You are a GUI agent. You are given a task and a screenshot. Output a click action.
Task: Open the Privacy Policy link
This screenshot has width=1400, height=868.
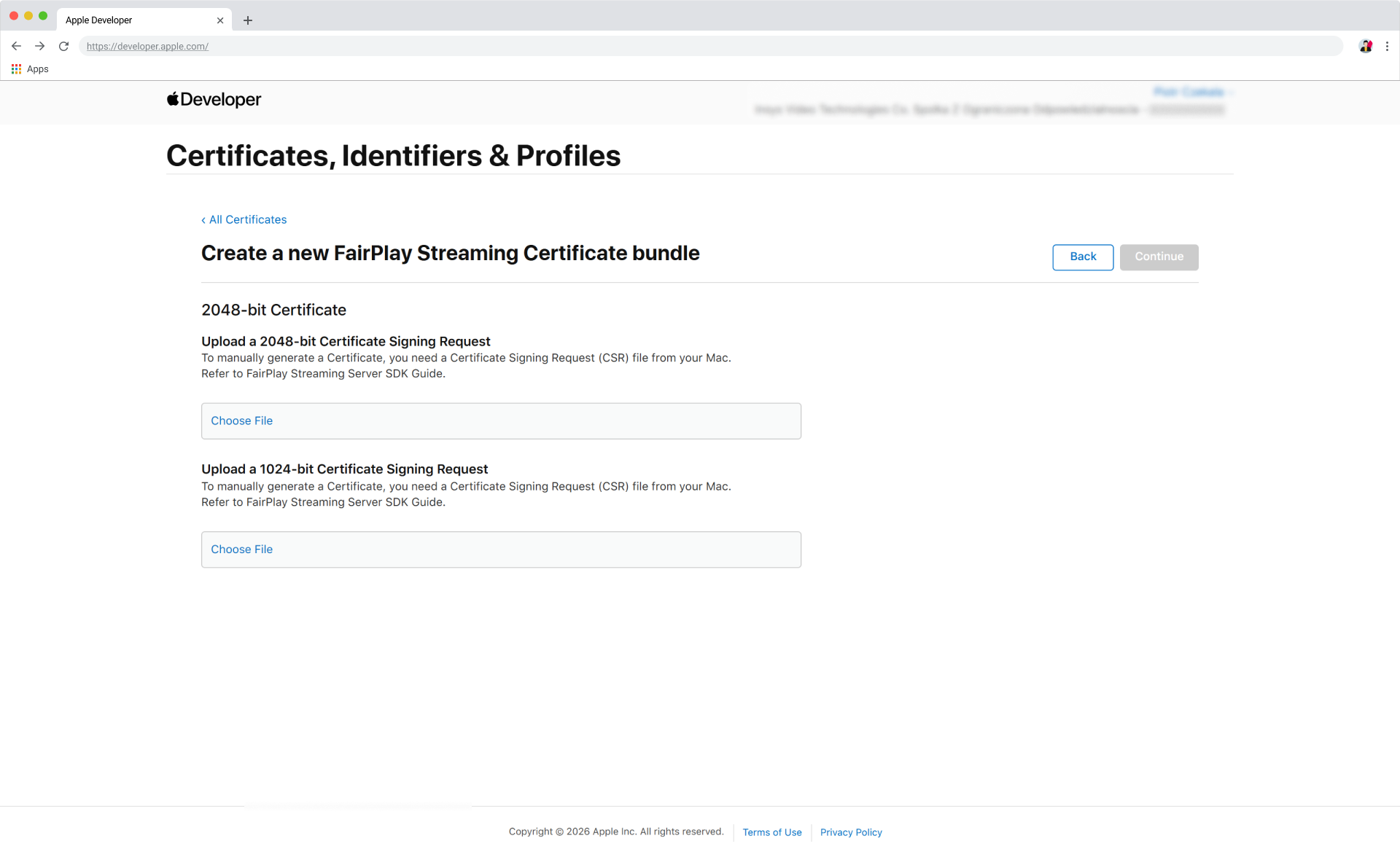point(851,832)
